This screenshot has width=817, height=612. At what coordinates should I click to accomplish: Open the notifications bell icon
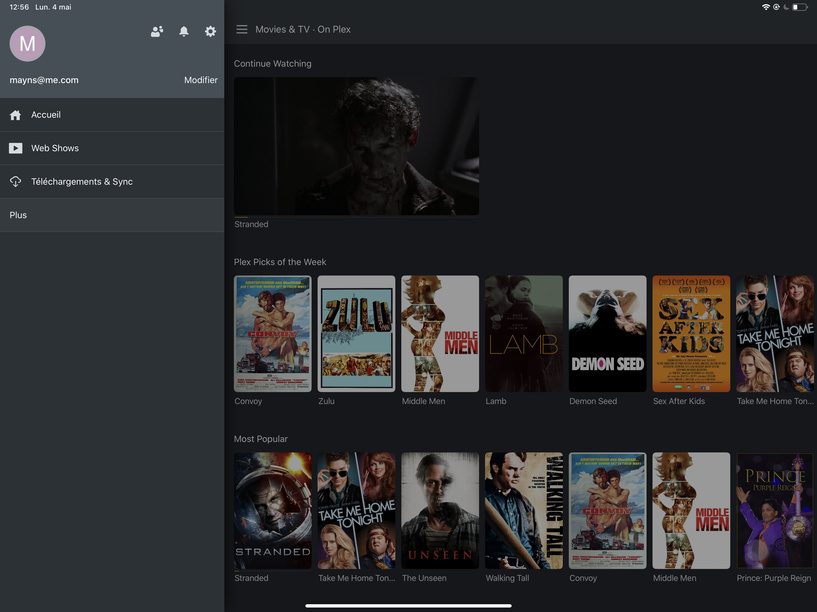(x=184, y=31)
